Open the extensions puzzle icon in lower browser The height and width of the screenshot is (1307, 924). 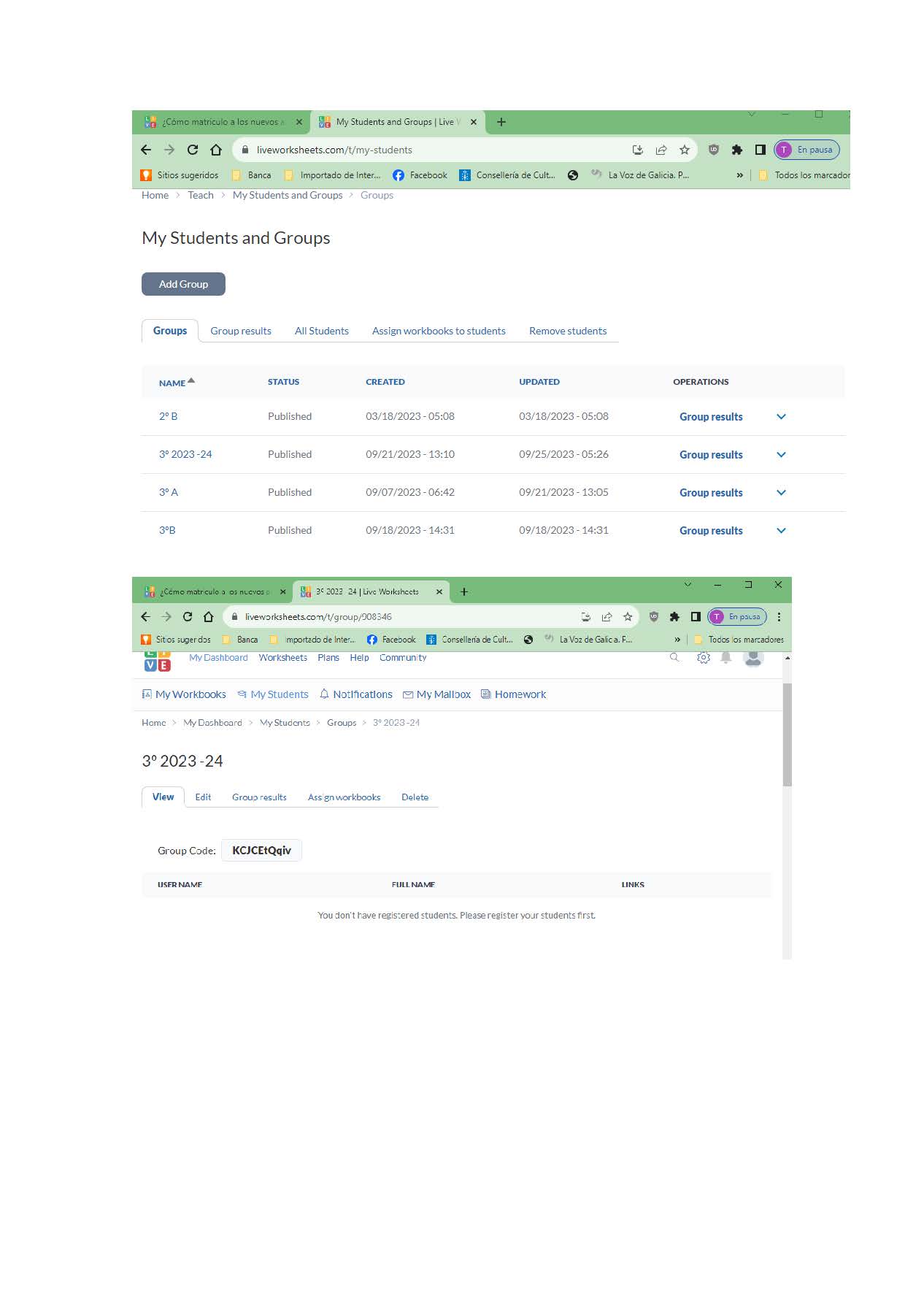[674, 617]
